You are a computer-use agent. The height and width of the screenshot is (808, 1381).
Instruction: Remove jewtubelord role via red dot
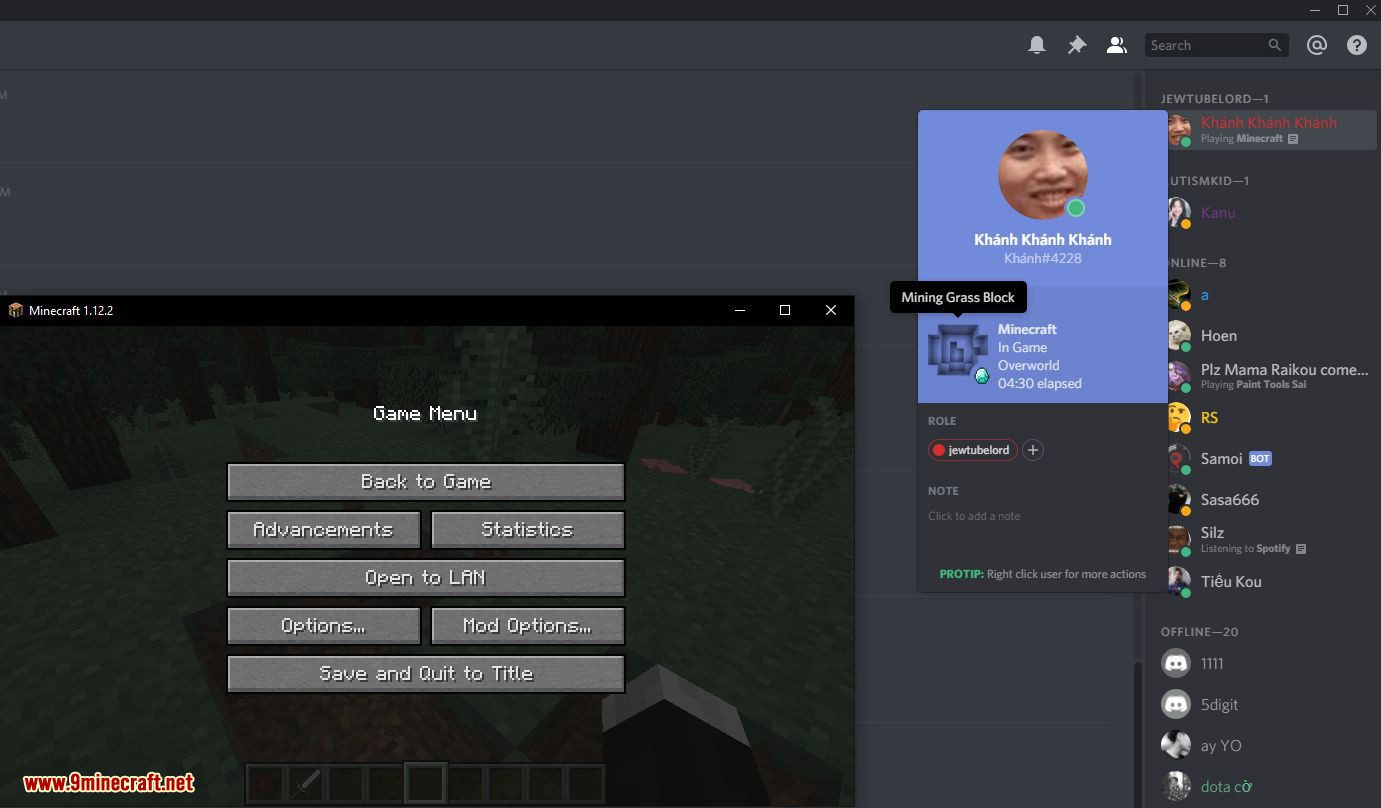click(939, 450)
